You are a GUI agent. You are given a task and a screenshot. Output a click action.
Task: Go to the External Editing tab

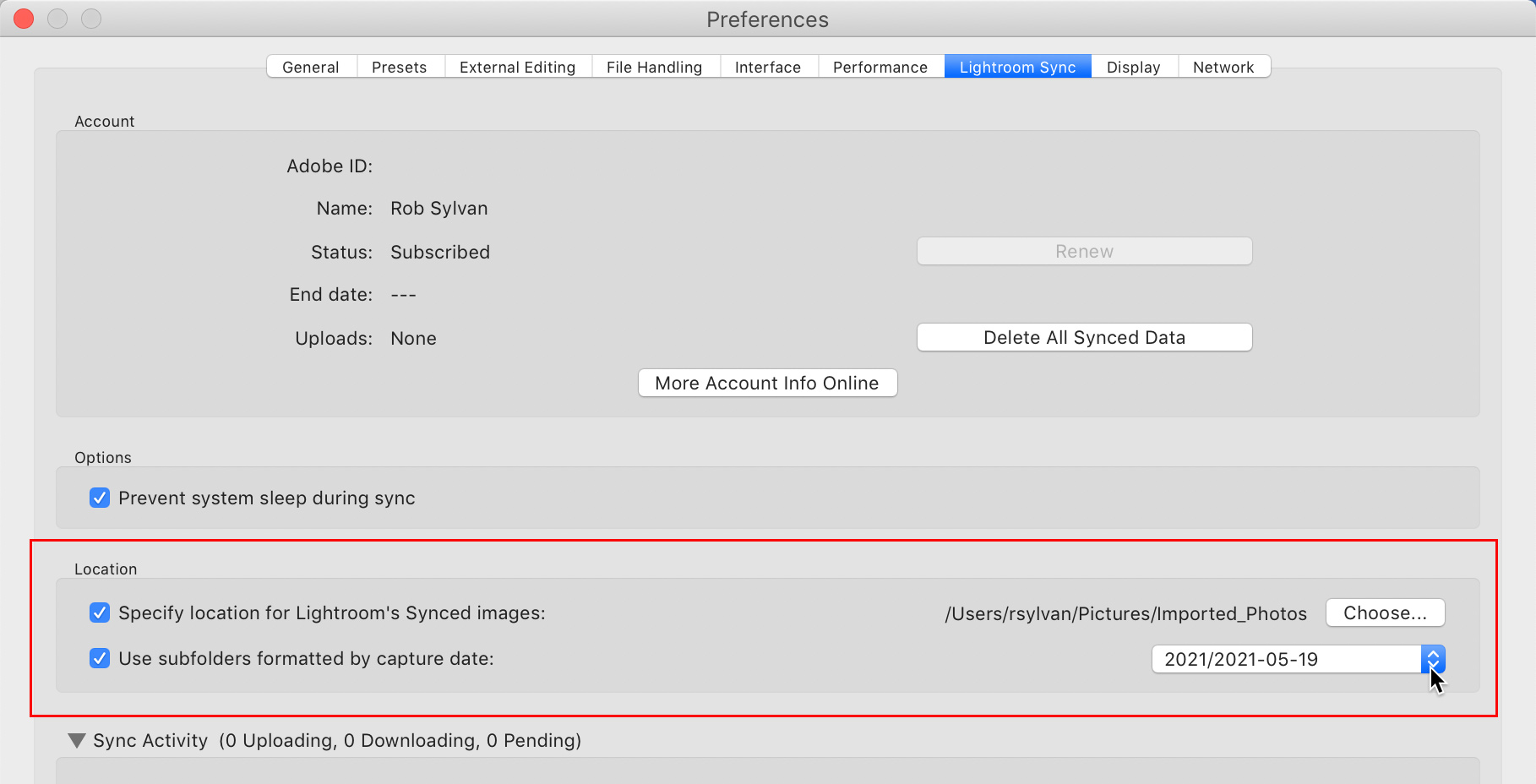[x=517, y=67]
